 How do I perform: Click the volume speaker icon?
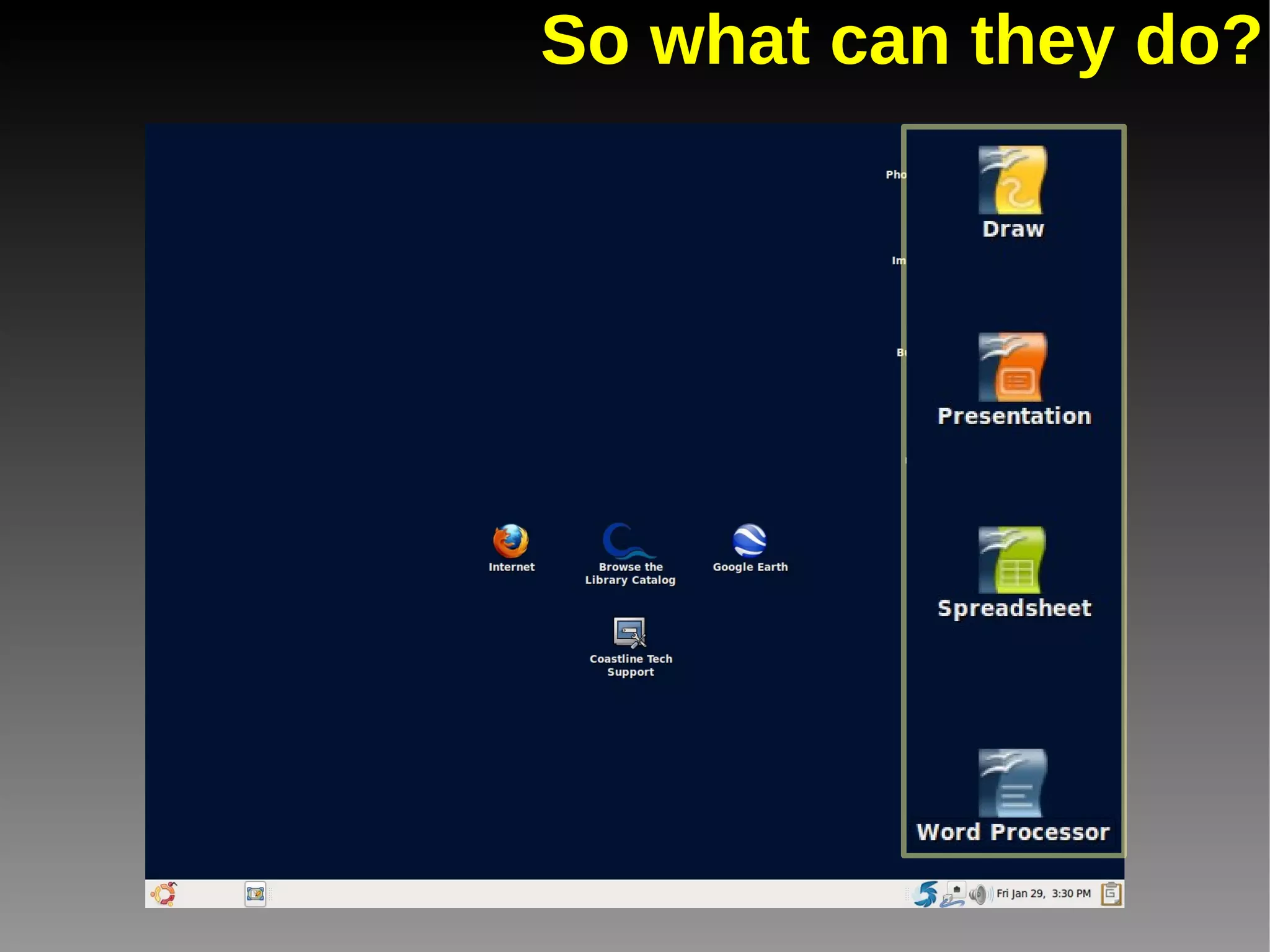[x=979, y=894]
